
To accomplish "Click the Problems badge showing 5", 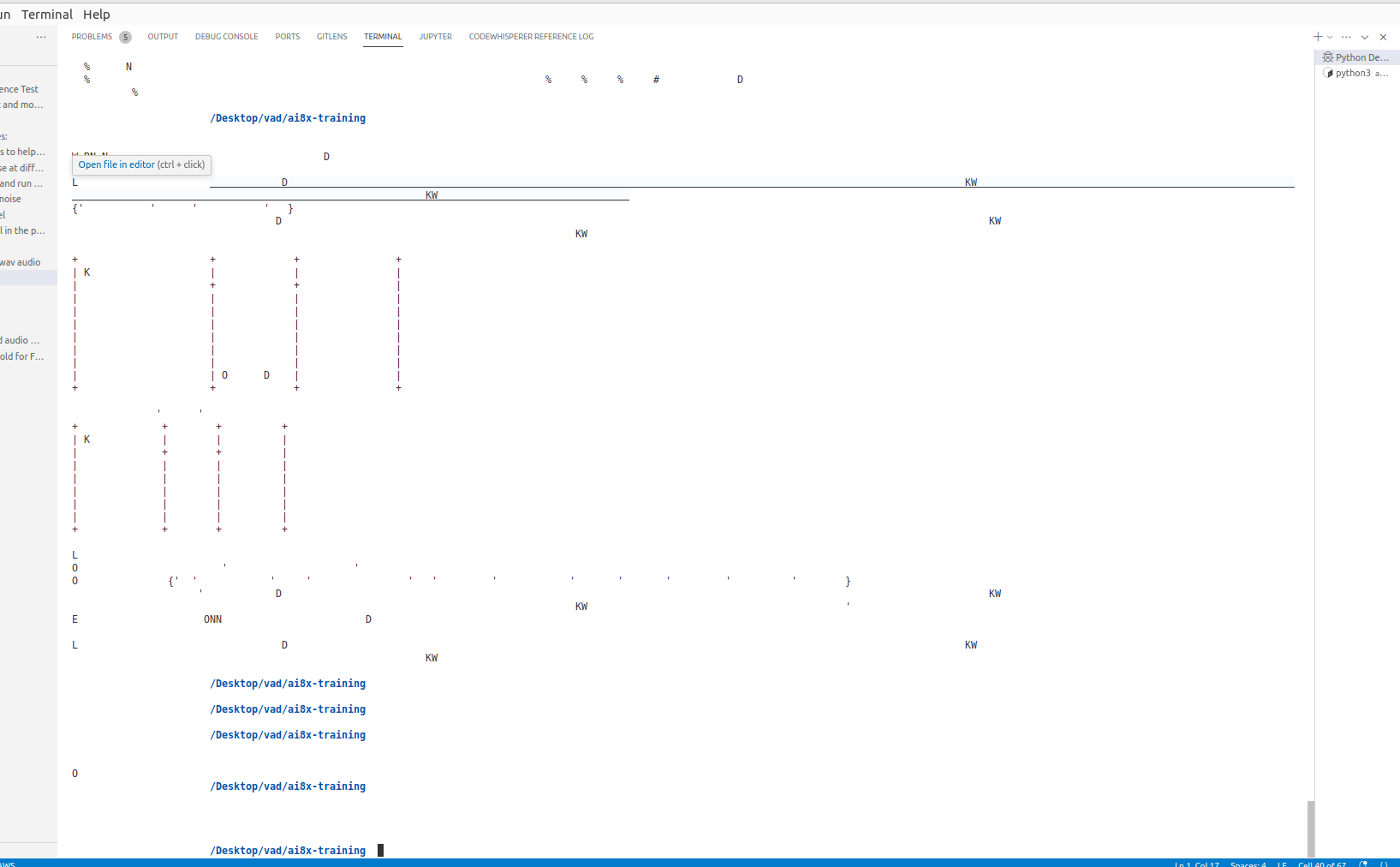I will click(x=125, y=37).
